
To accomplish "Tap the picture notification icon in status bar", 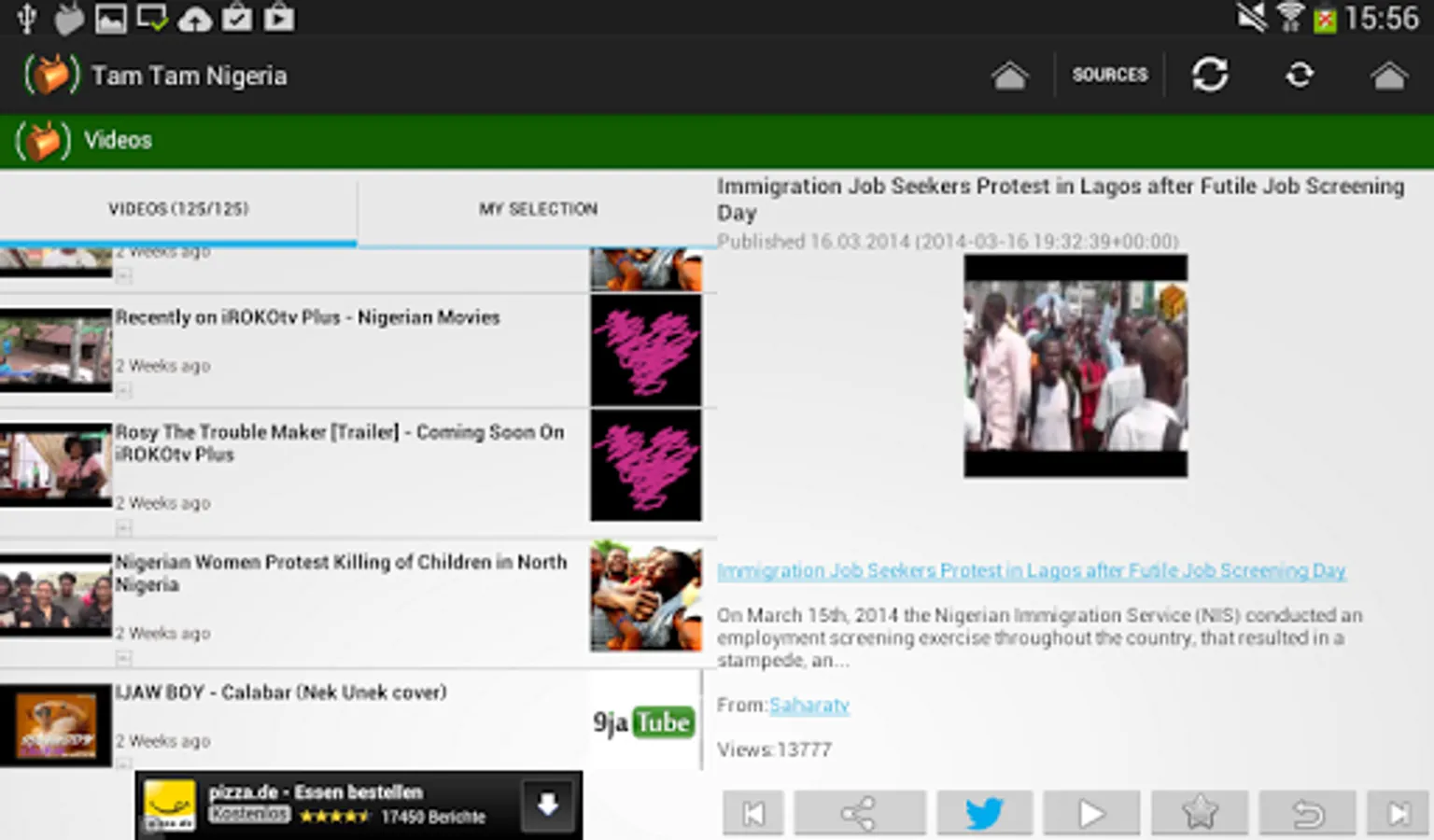I will click(x=110, y=18).
